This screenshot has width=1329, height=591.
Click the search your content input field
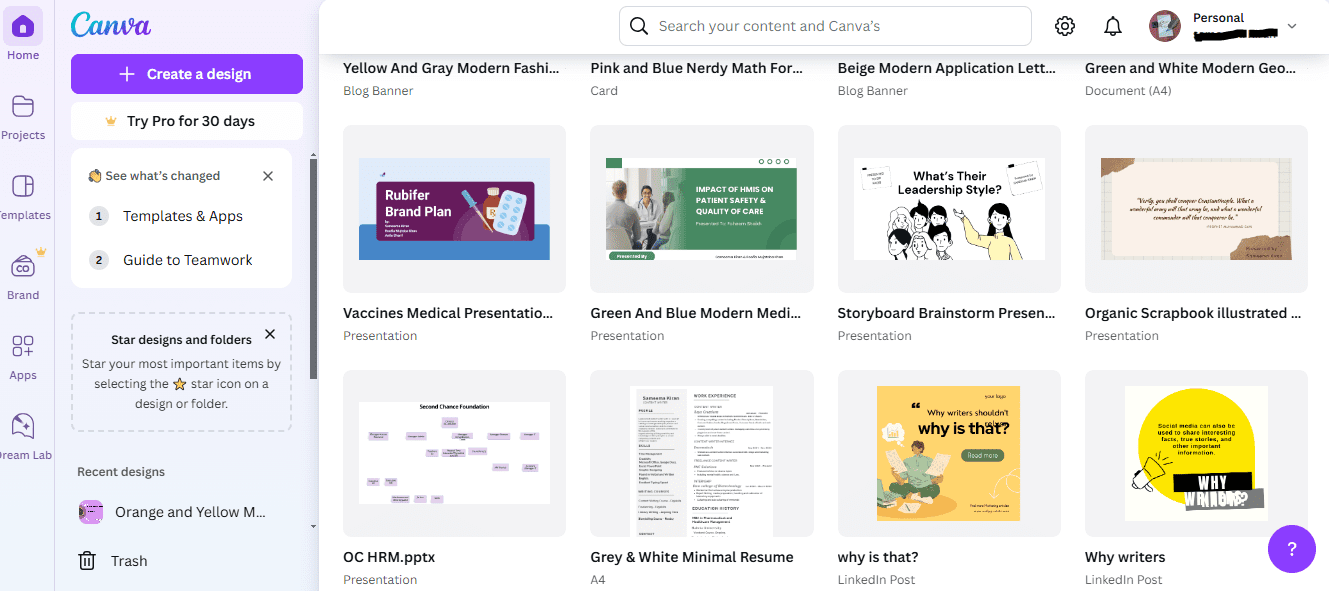click(824, 25)
